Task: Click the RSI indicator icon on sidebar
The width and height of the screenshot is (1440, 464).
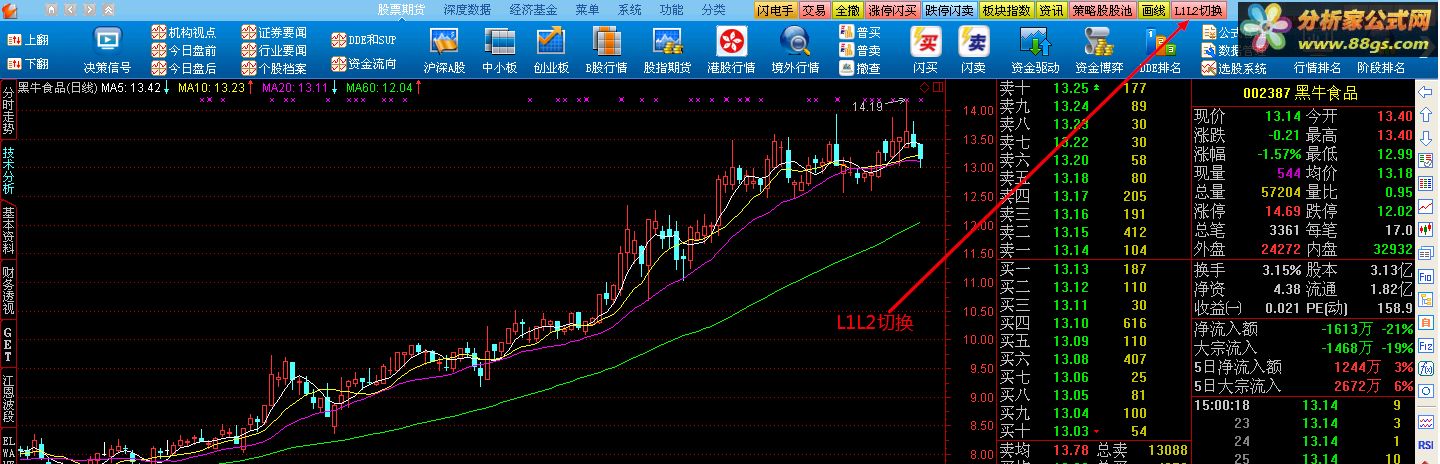Action: coord(1425,443)
